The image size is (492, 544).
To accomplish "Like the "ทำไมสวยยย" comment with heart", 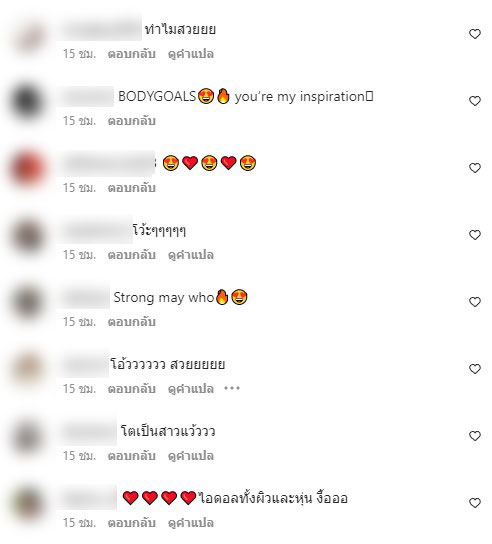I will click(x=475, y=34).
